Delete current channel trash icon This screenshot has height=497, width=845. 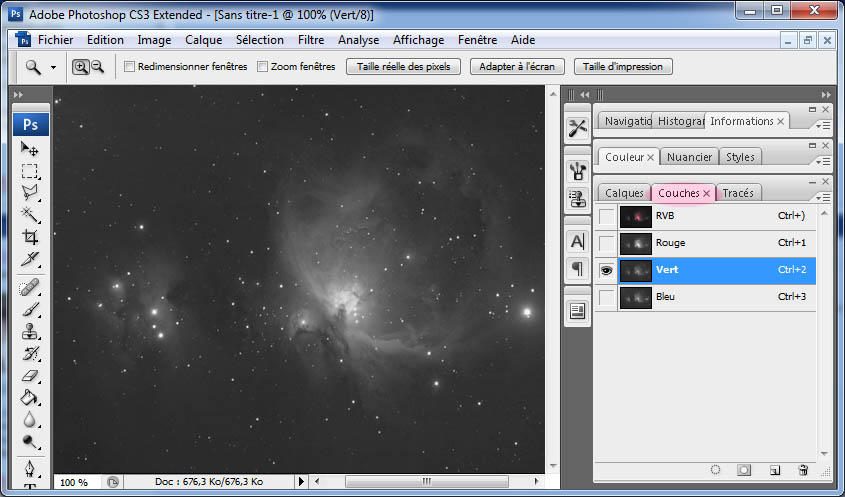[803, 470]
